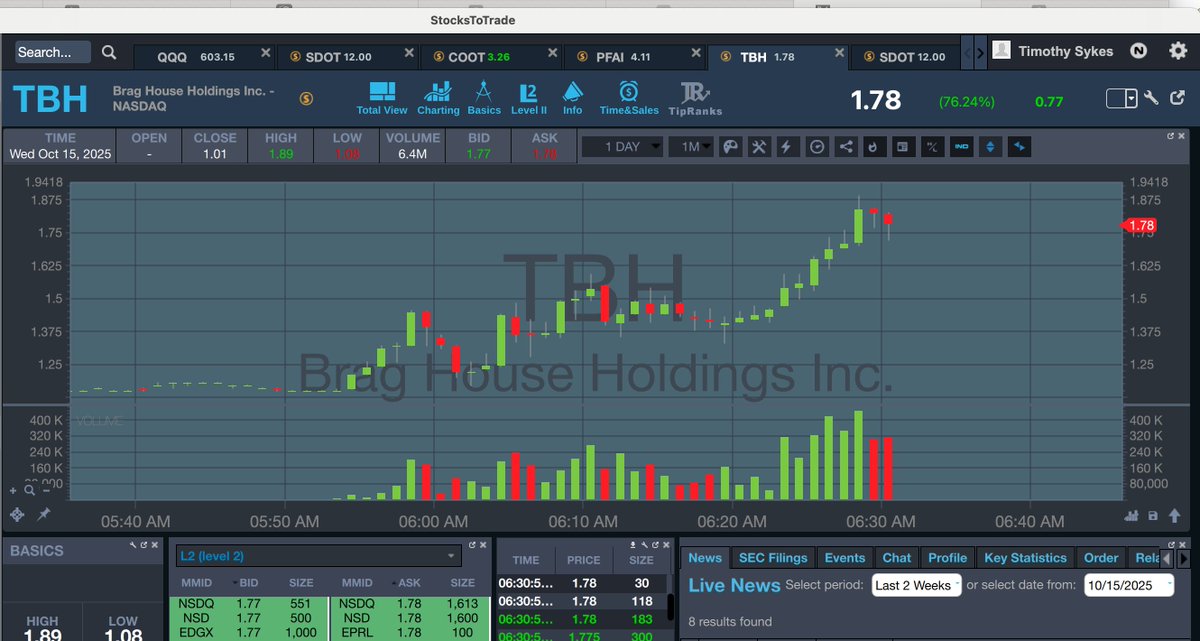Save chart with floppy disk icon
Image resolution: width=1200 pixels, height=641 pixels.
click(x=1153, y=516)
